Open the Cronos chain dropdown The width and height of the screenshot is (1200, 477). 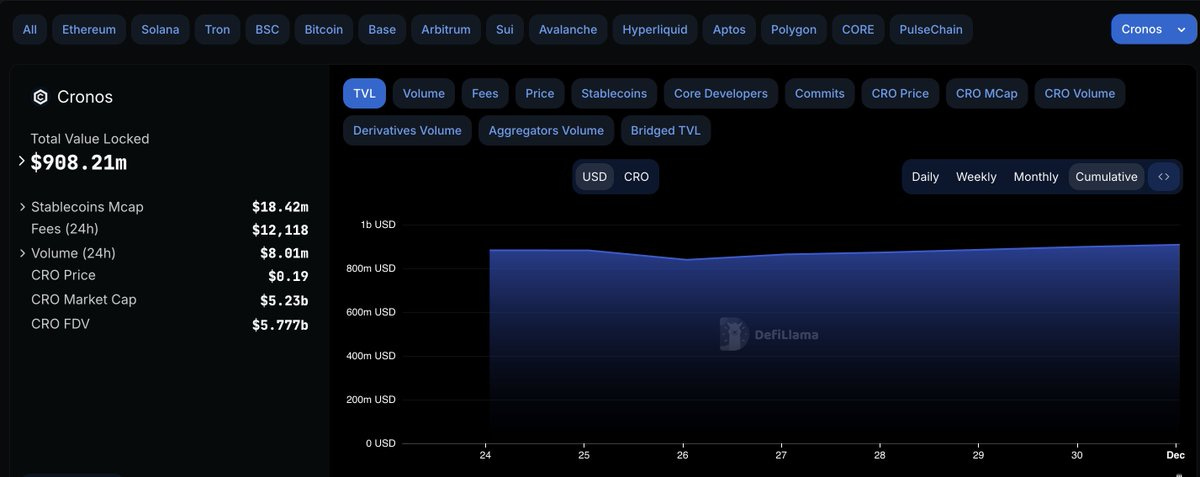point(1153,29)
